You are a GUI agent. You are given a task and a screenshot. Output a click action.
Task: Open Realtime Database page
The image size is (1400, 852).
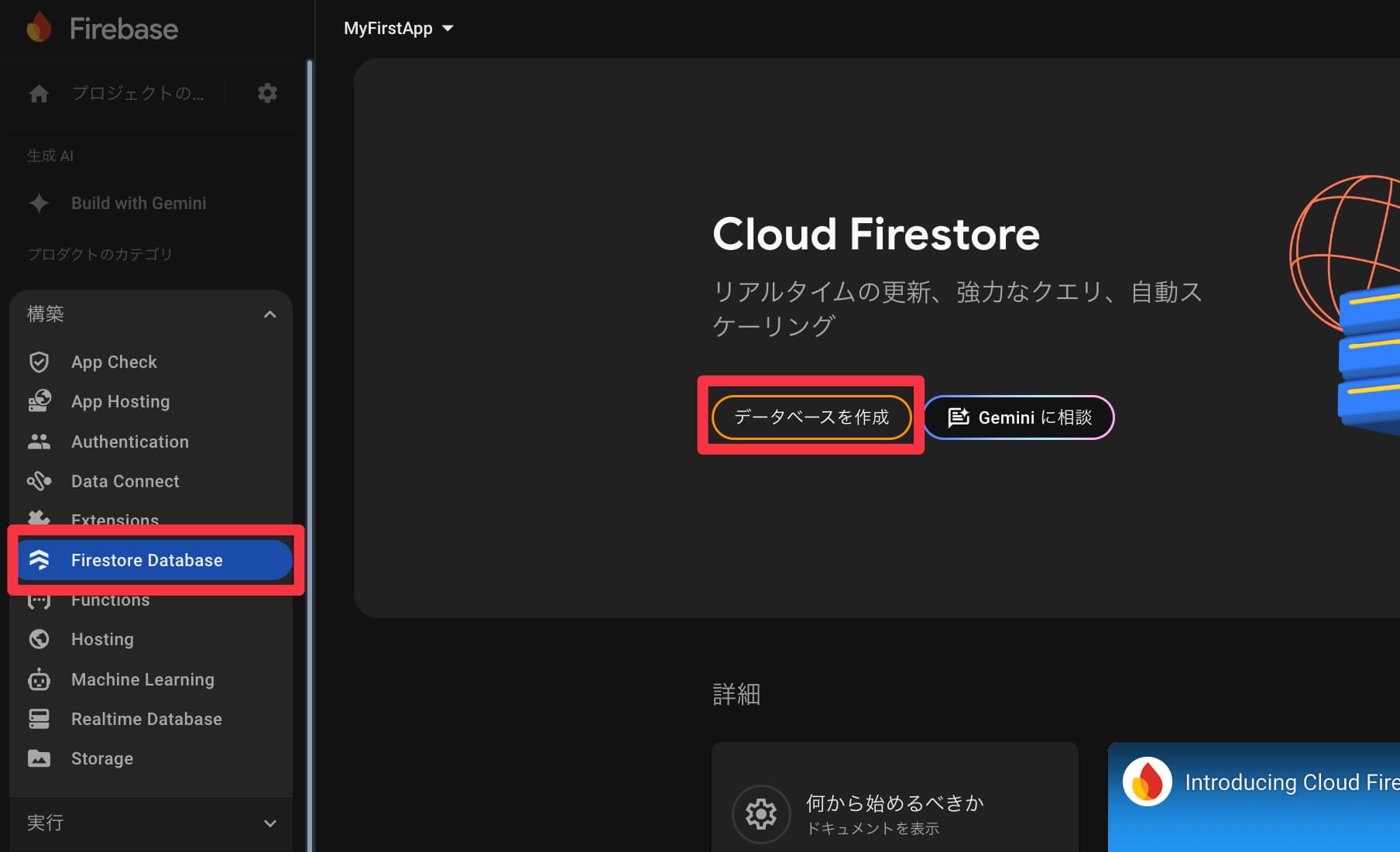click(151, 719)
